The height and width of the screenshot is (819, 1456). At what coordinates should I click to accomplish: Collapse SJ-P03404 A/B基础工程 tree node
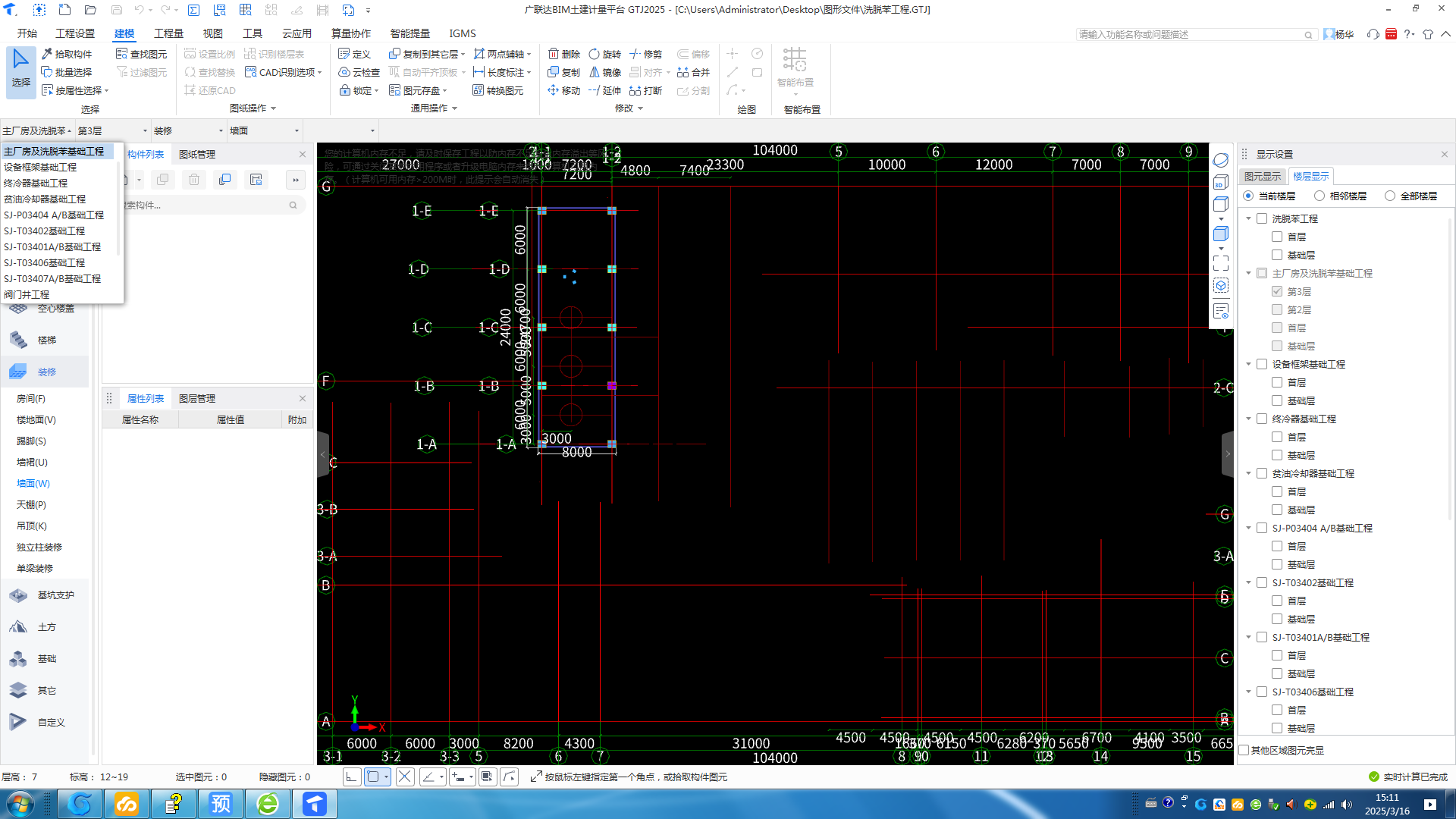pos(1248,528)
